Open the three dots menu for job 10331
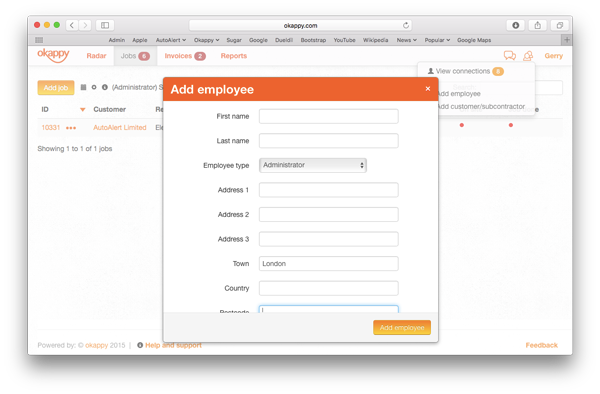Viewport: 600px width, 394px height. pos(71,128)
